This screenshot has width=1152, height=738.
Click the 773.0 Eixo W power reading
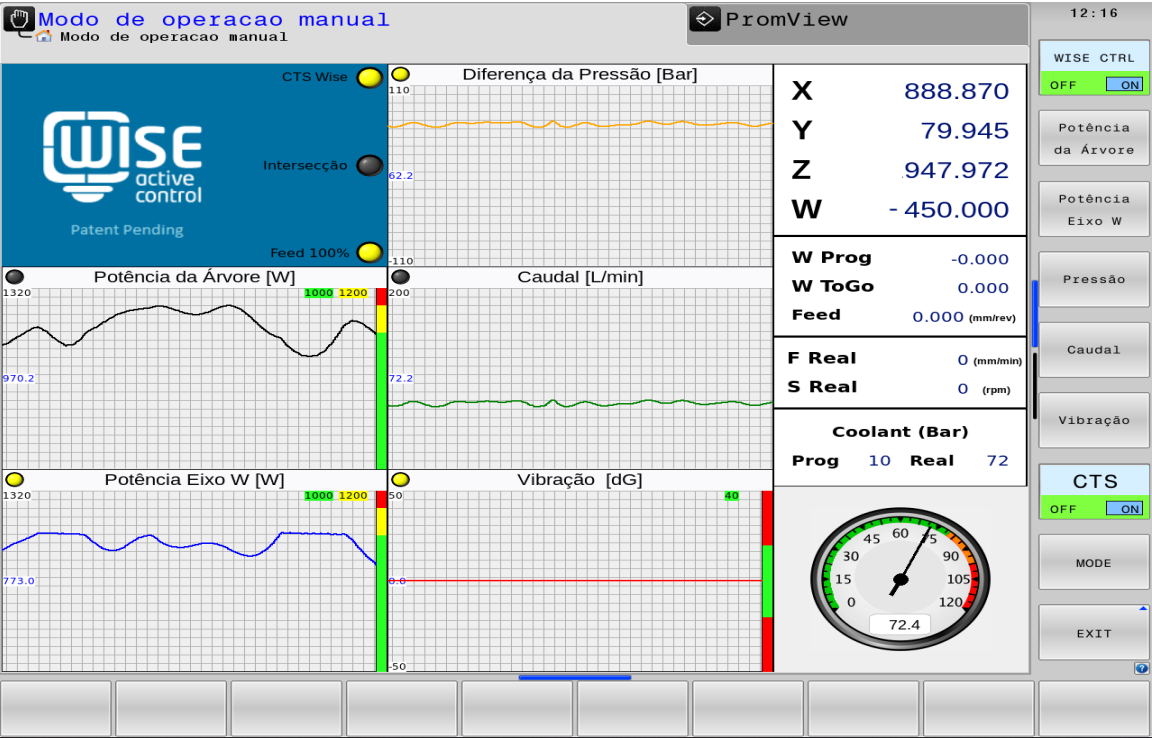pyautogui.click(x=18, y=581)
